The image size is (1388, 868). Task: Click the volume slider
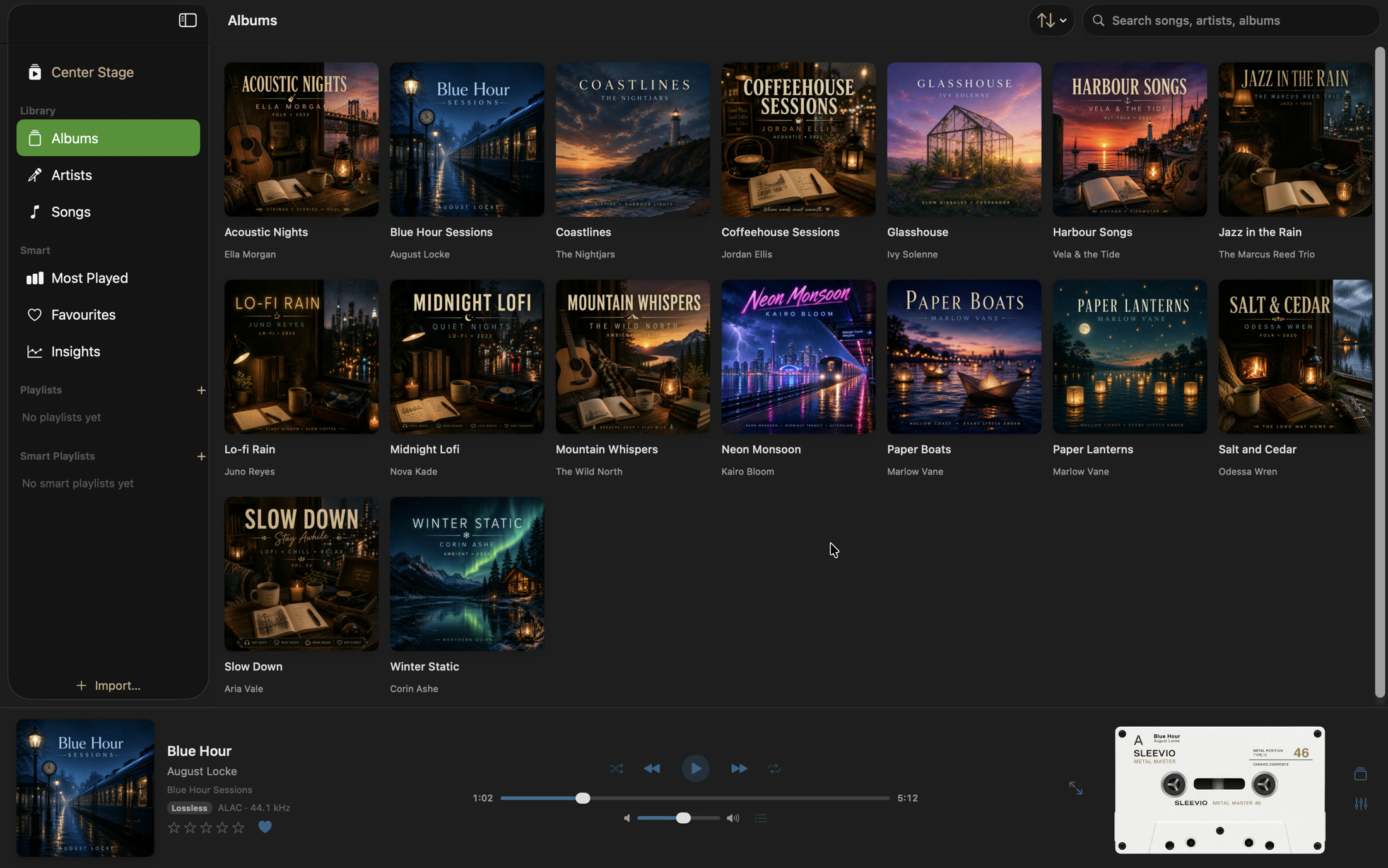pyautogui.click(x=678, y=818)
